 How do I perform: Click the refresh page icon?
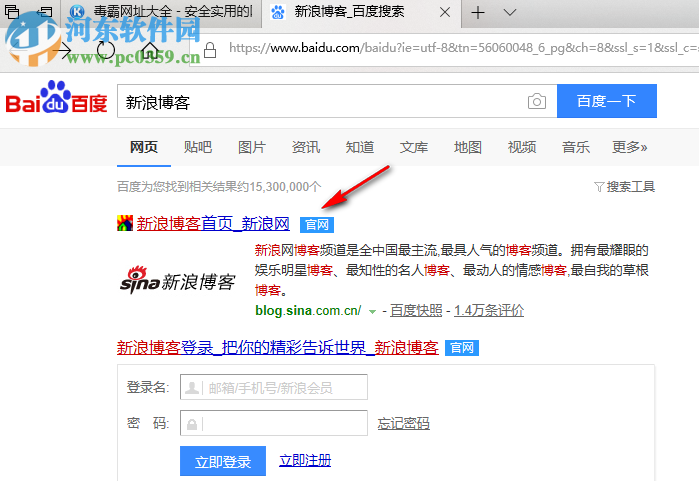coord(106,51)
